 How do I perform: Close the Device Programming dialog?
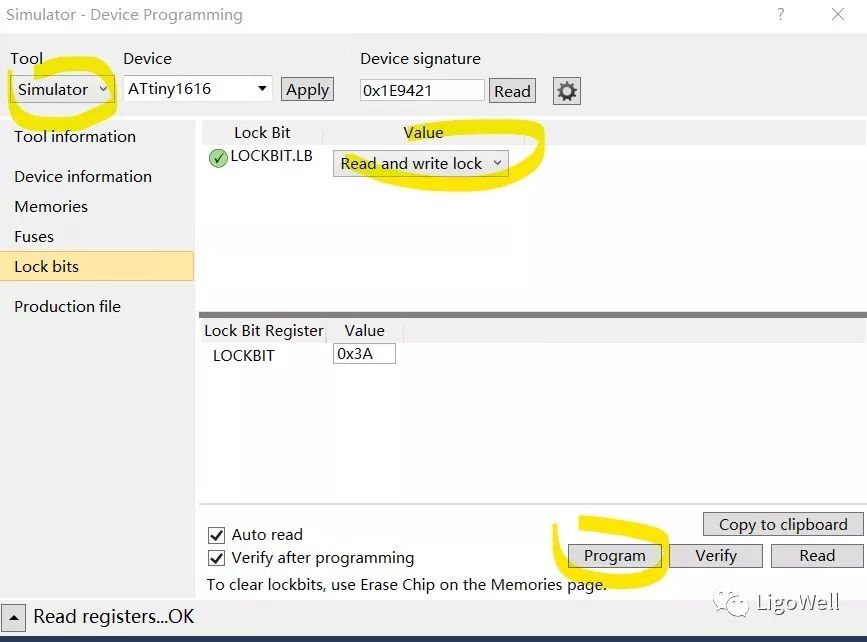point(838,14)
